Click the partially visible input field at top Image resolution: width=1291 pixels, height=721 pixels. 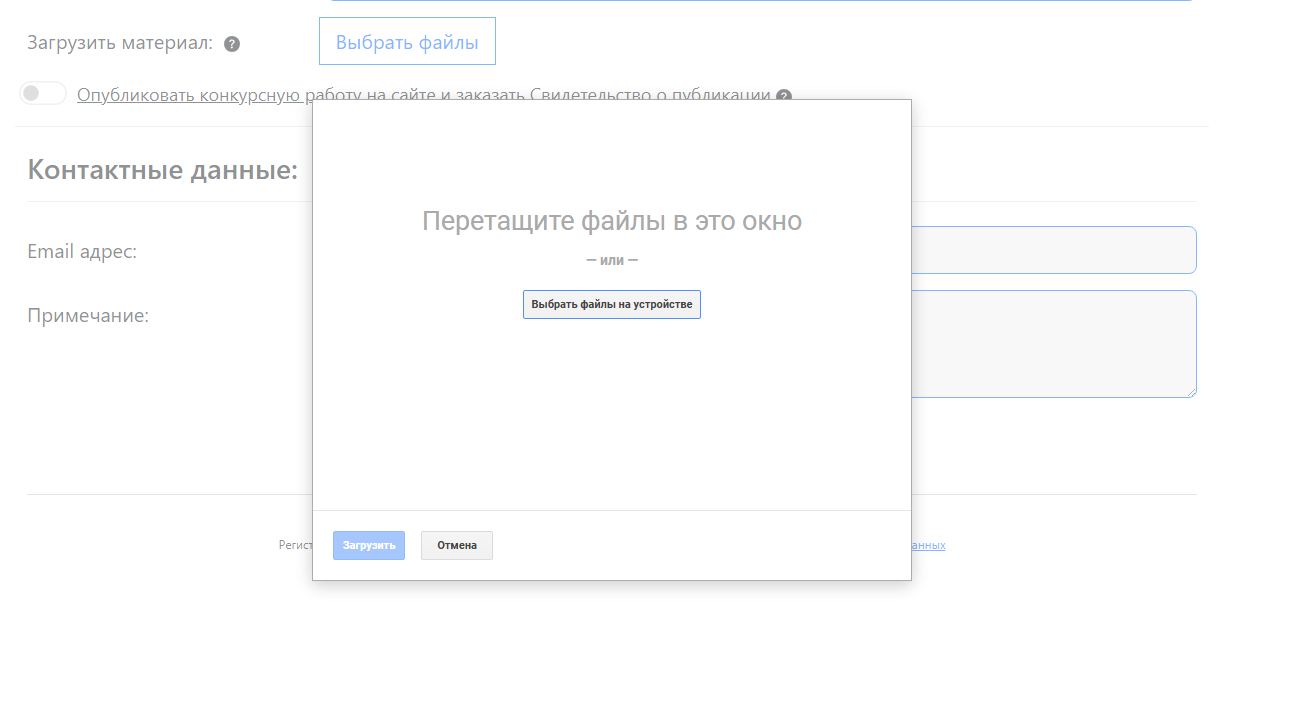tap(760, 1)
